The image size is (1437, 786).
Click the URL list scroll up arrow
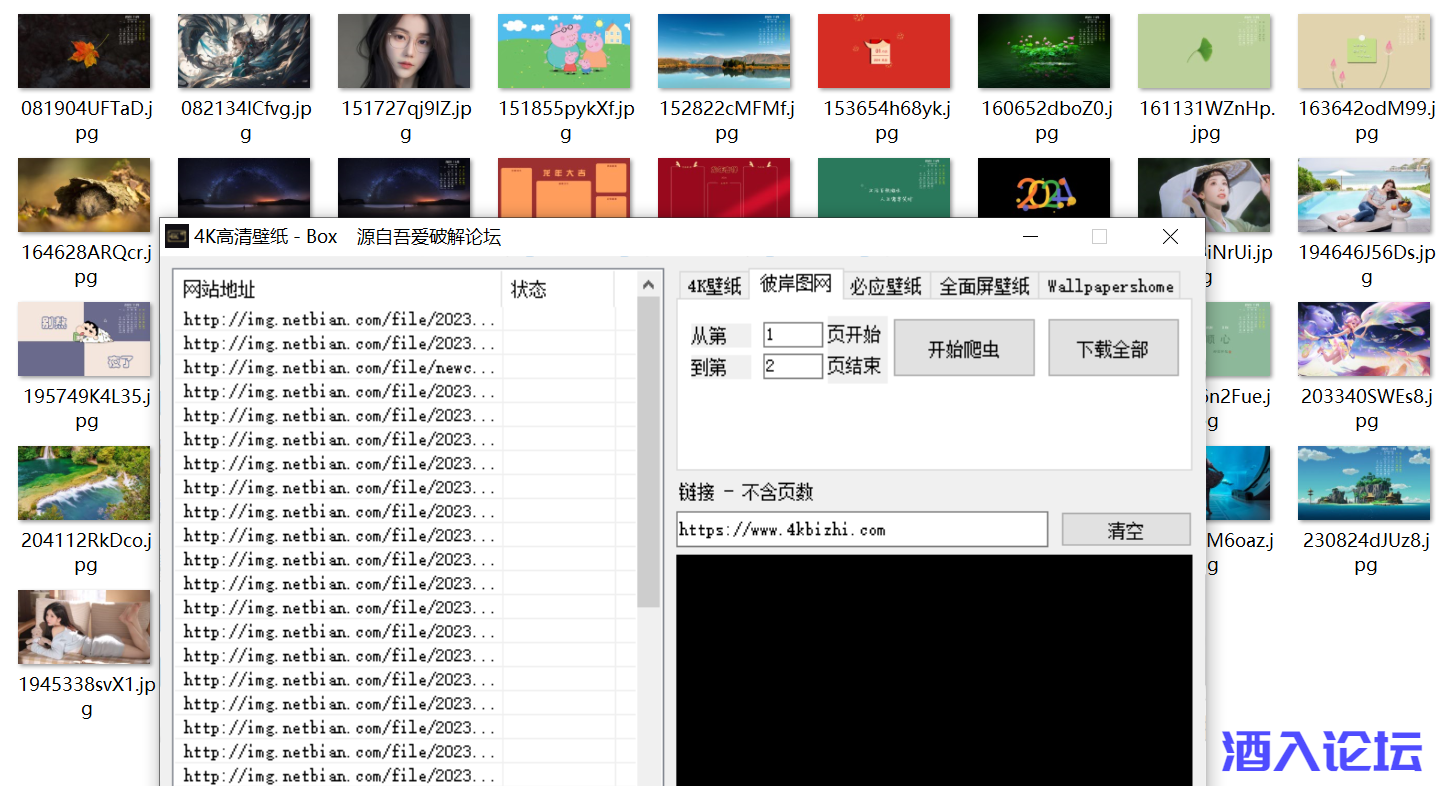(650, 285)
